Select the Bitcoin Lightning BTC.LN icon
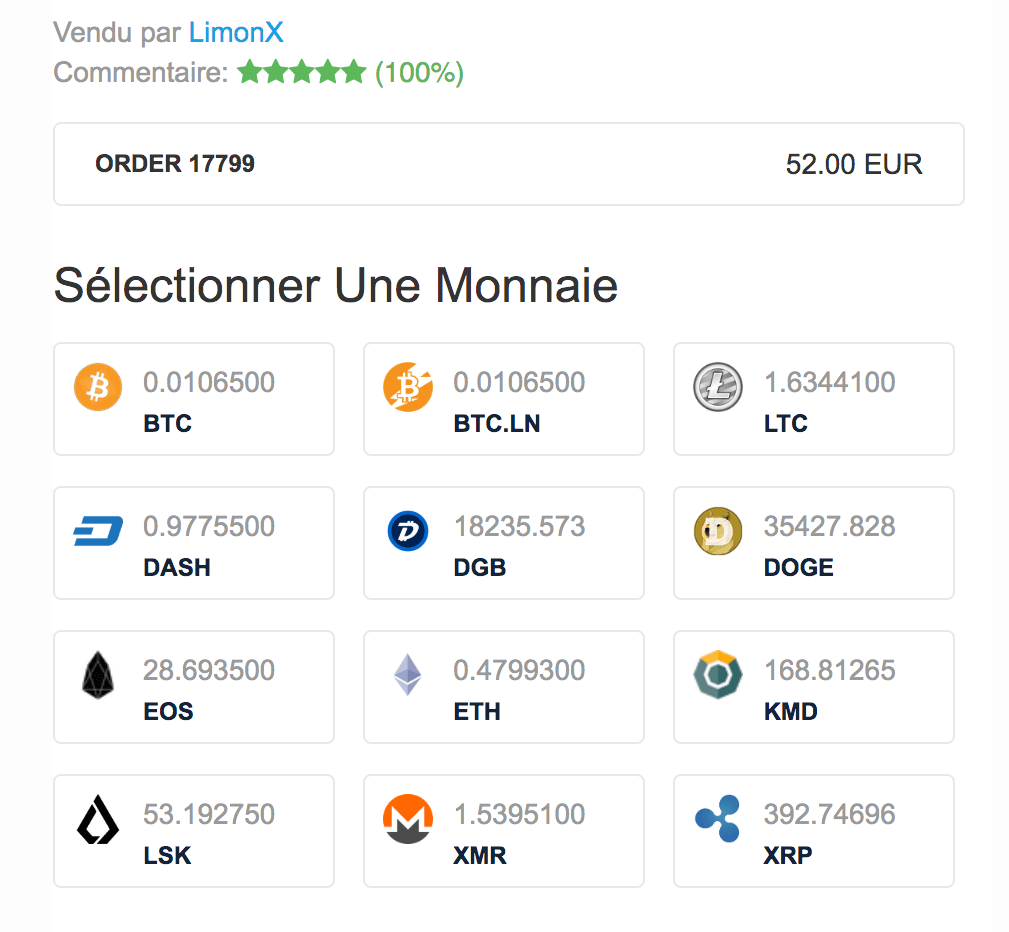Viewport: 1009px width, 932px height. [408, 388]
